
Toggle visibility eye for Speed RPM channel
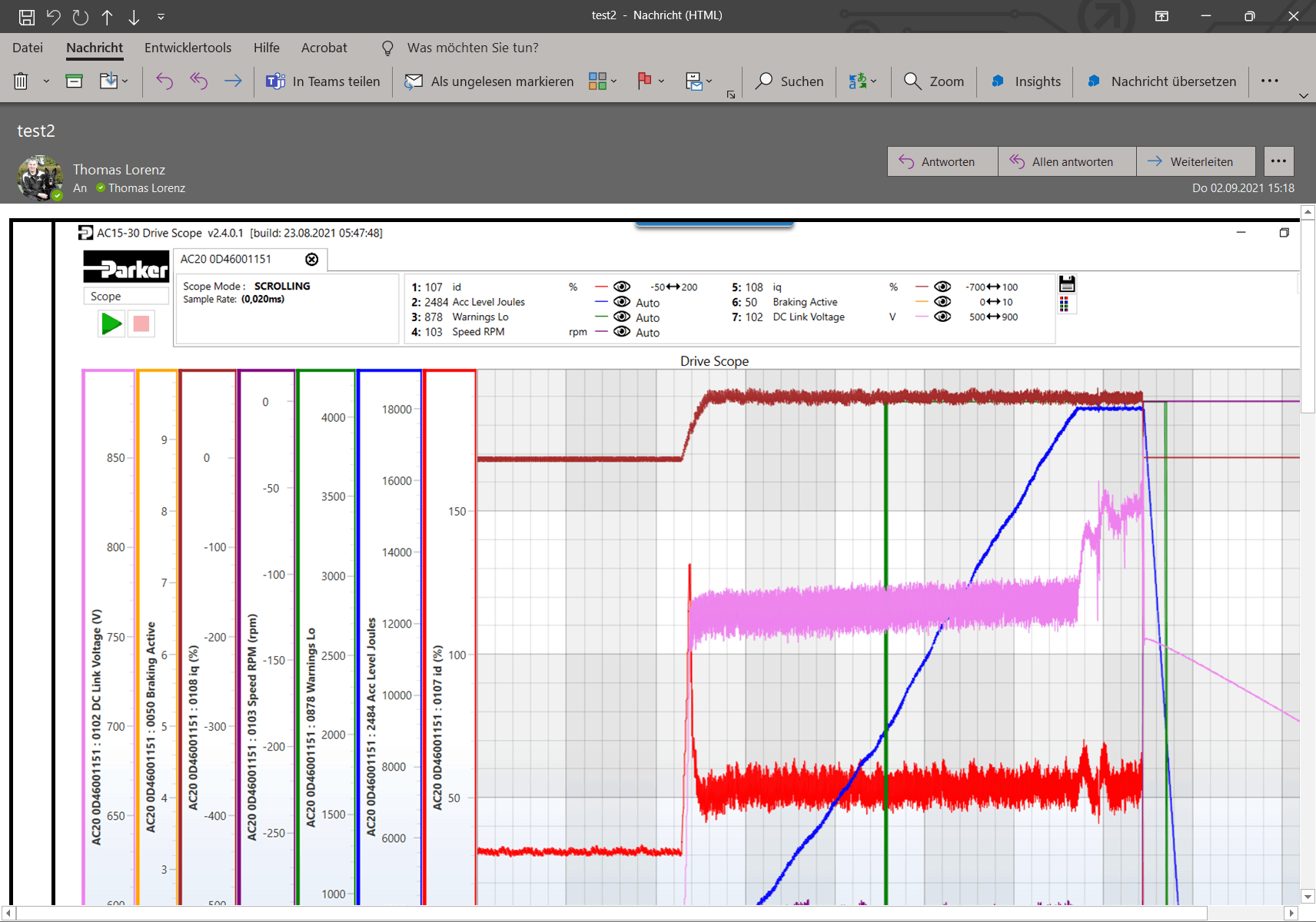pyautogui.click(x=622, y=332)
